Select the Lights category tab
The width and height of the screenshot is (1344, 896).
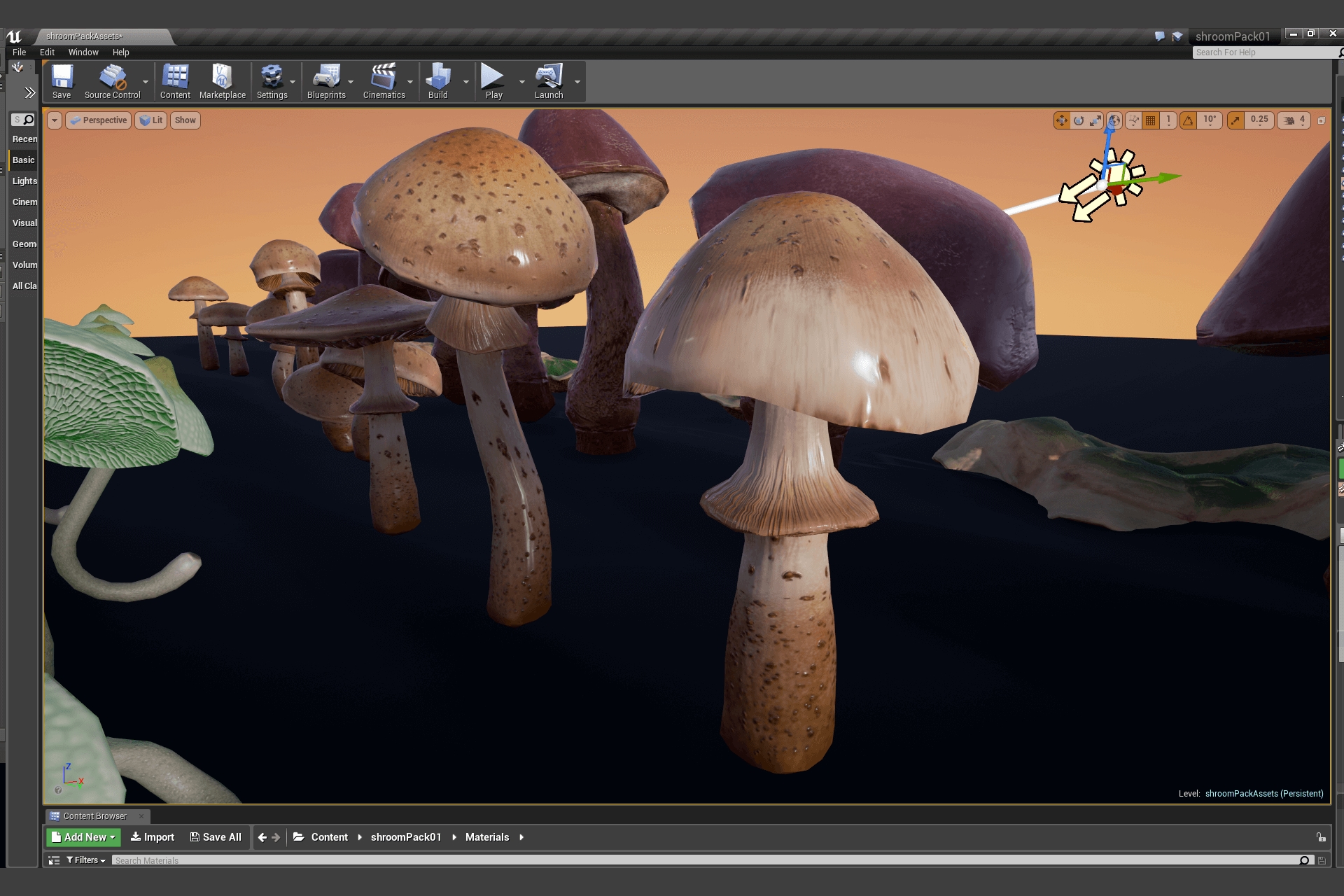24,181
